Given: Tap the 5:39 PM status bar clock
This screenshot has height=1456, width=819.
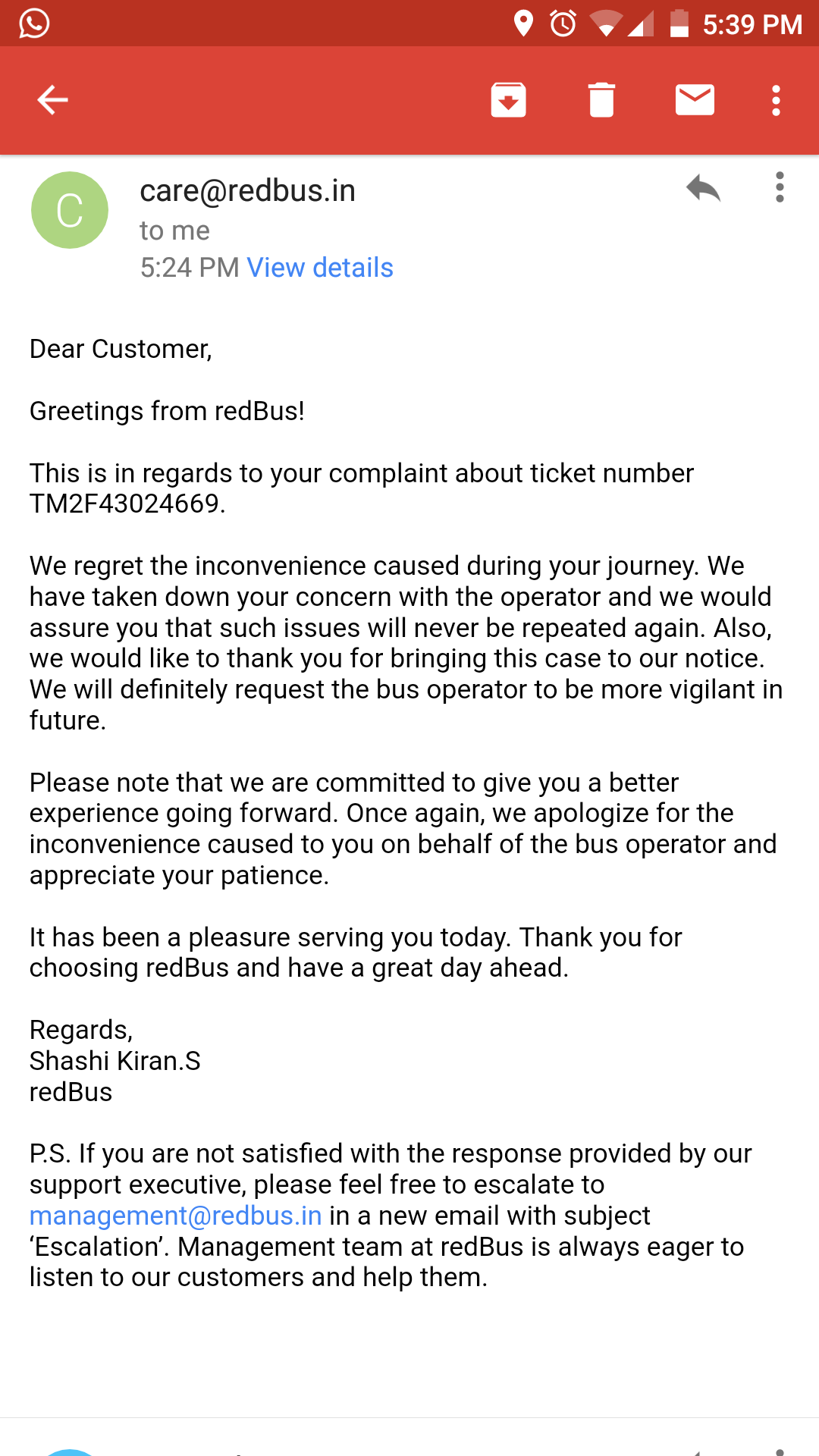Looking at the screenshot, I should pyautogui.click(x=752, y=25).
